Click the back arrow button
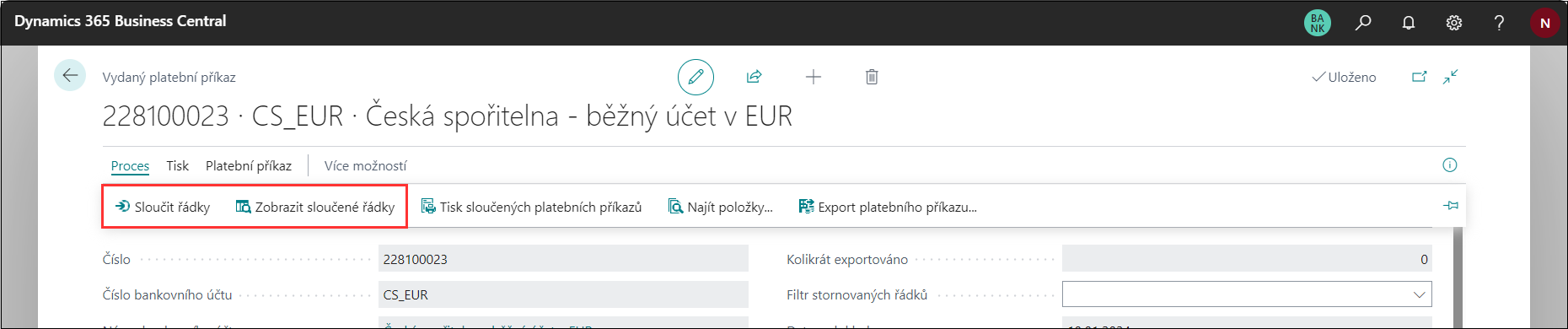Viewport: 1568px width, 329px height. point(70,75)
